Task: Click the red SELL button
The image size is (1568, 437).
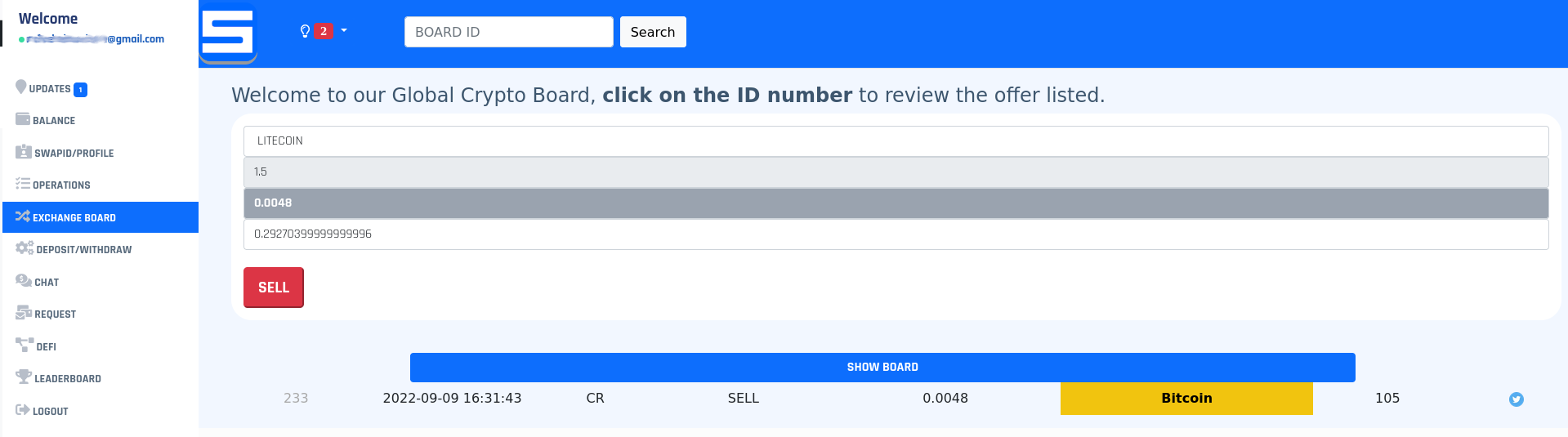Action: tap(274, 288)
